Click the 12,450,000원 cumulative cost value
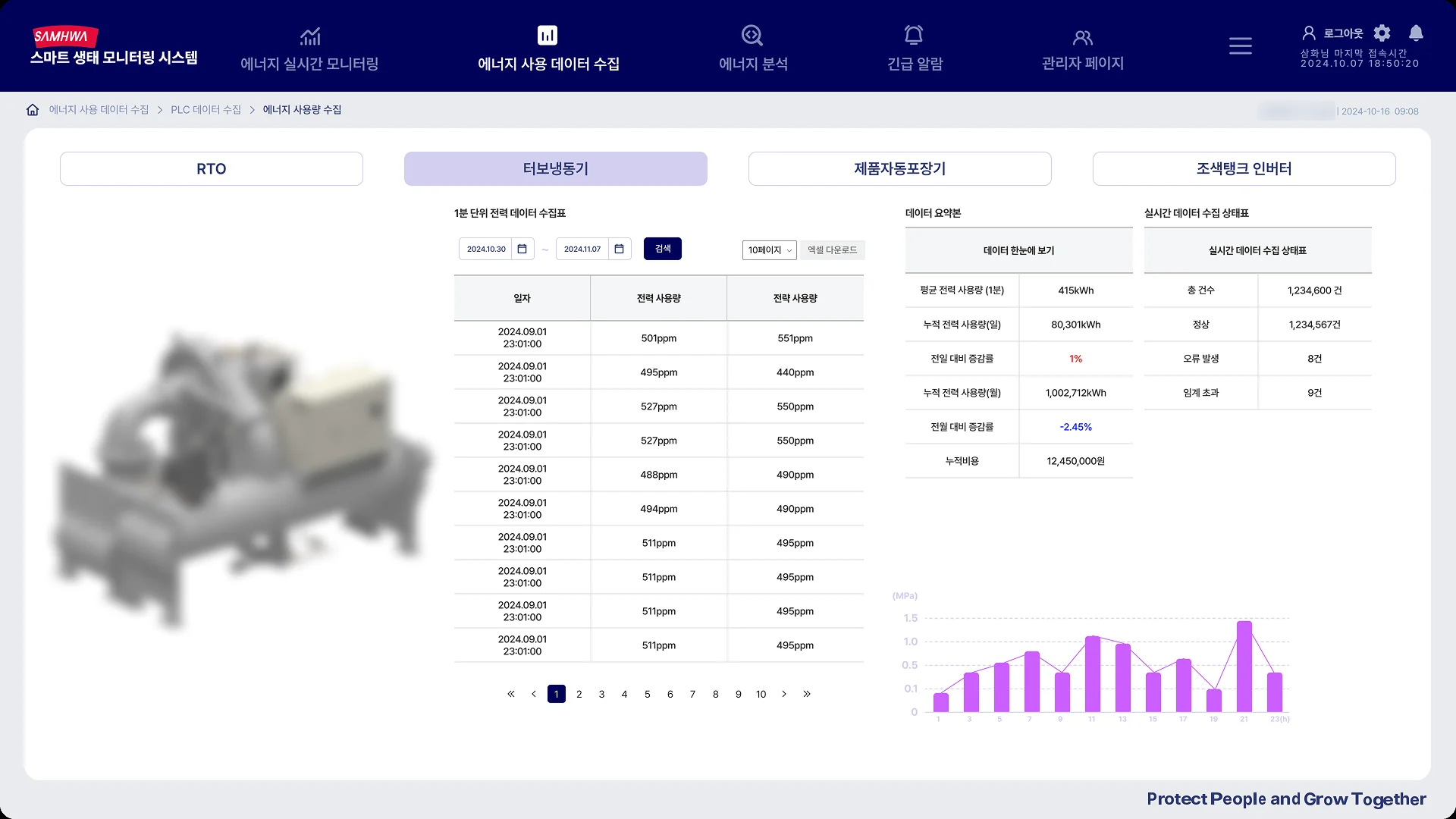The image size is (1456, 819). point(1075,461)
